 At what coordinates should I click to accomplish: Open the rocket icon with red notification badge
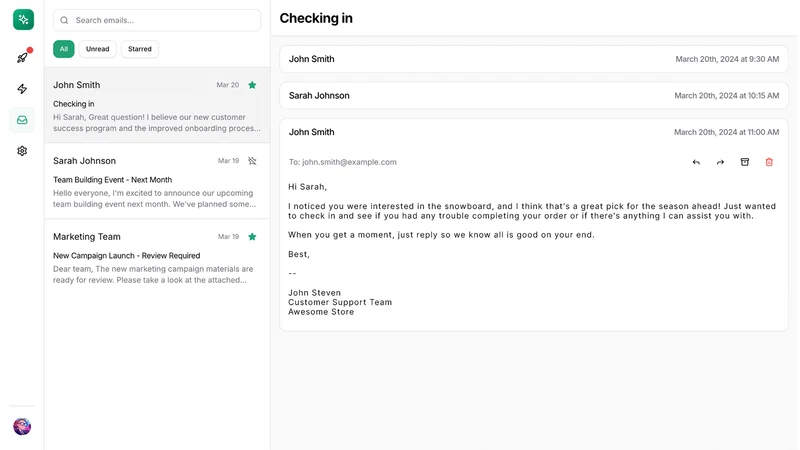[22, 58]
